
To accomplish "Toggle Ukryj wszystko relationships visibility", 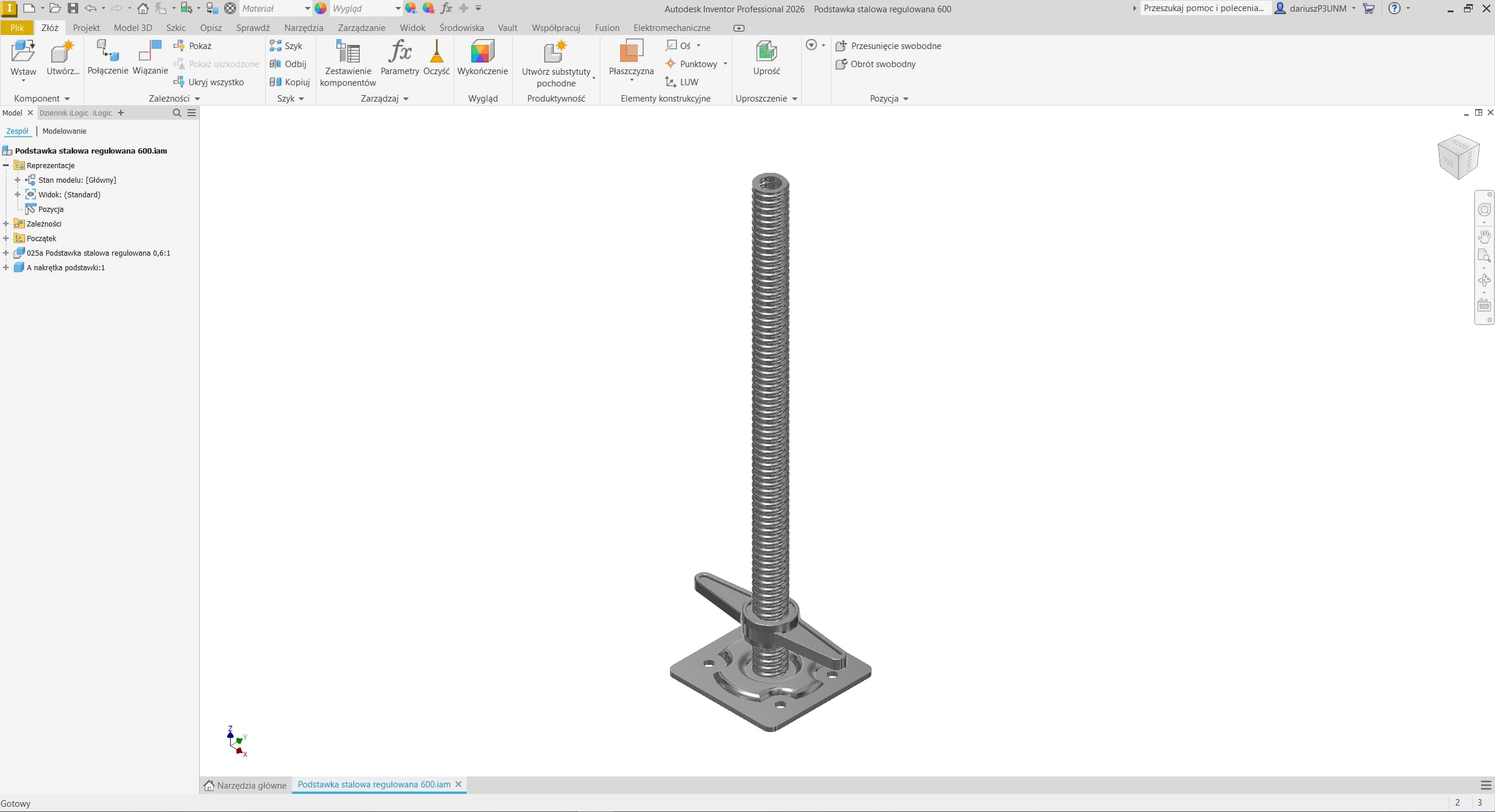I will click(x=209, y=82).
